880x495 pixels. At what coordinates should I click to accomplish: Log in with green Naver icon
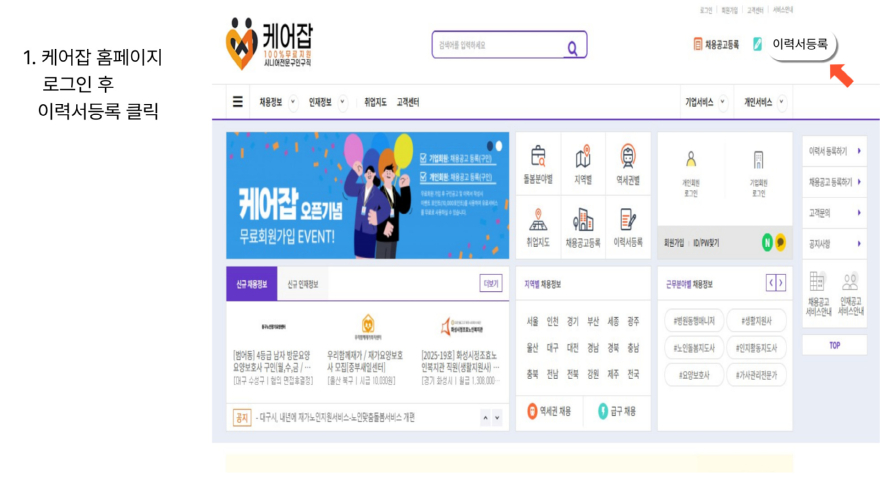tap(767, 242)
